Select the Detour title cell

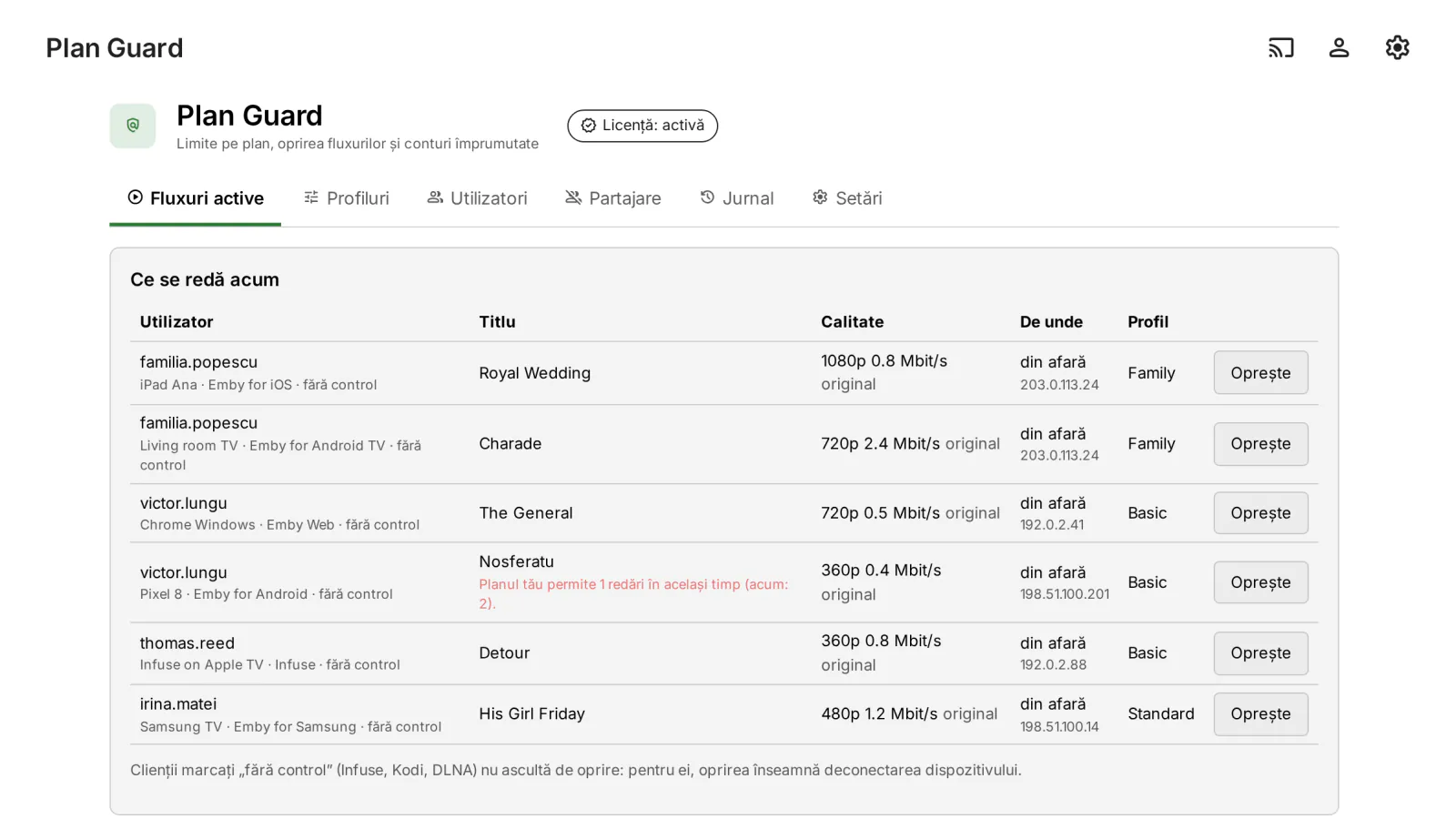(x=504, y=653)
